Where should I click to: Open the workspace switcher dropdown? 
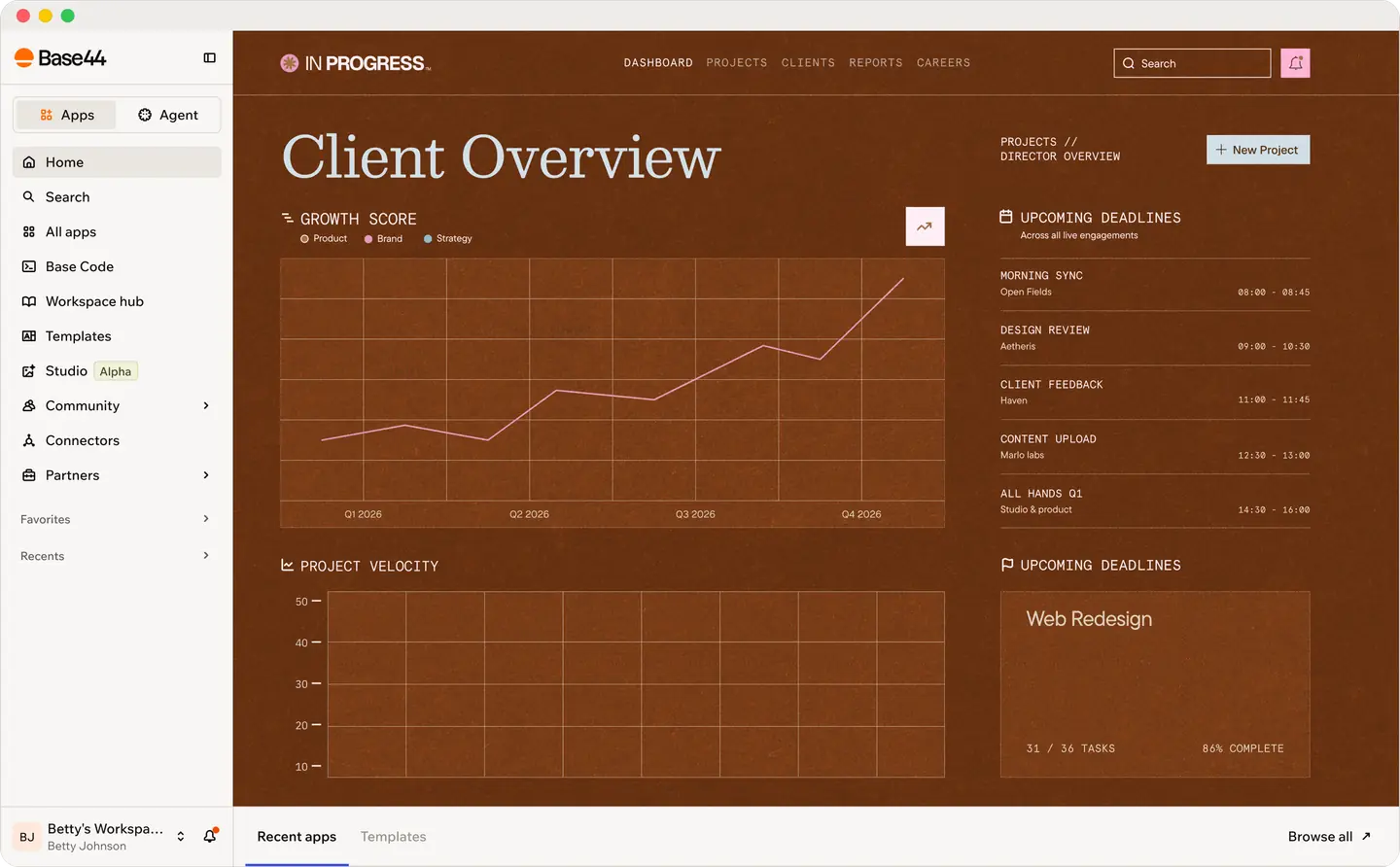(x=181, y=837)
